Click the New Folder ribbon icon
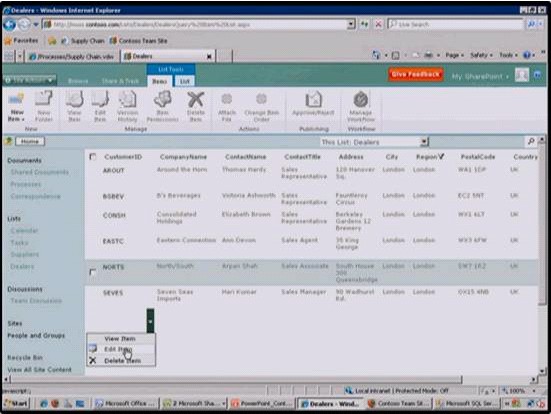 coord(44,106)
